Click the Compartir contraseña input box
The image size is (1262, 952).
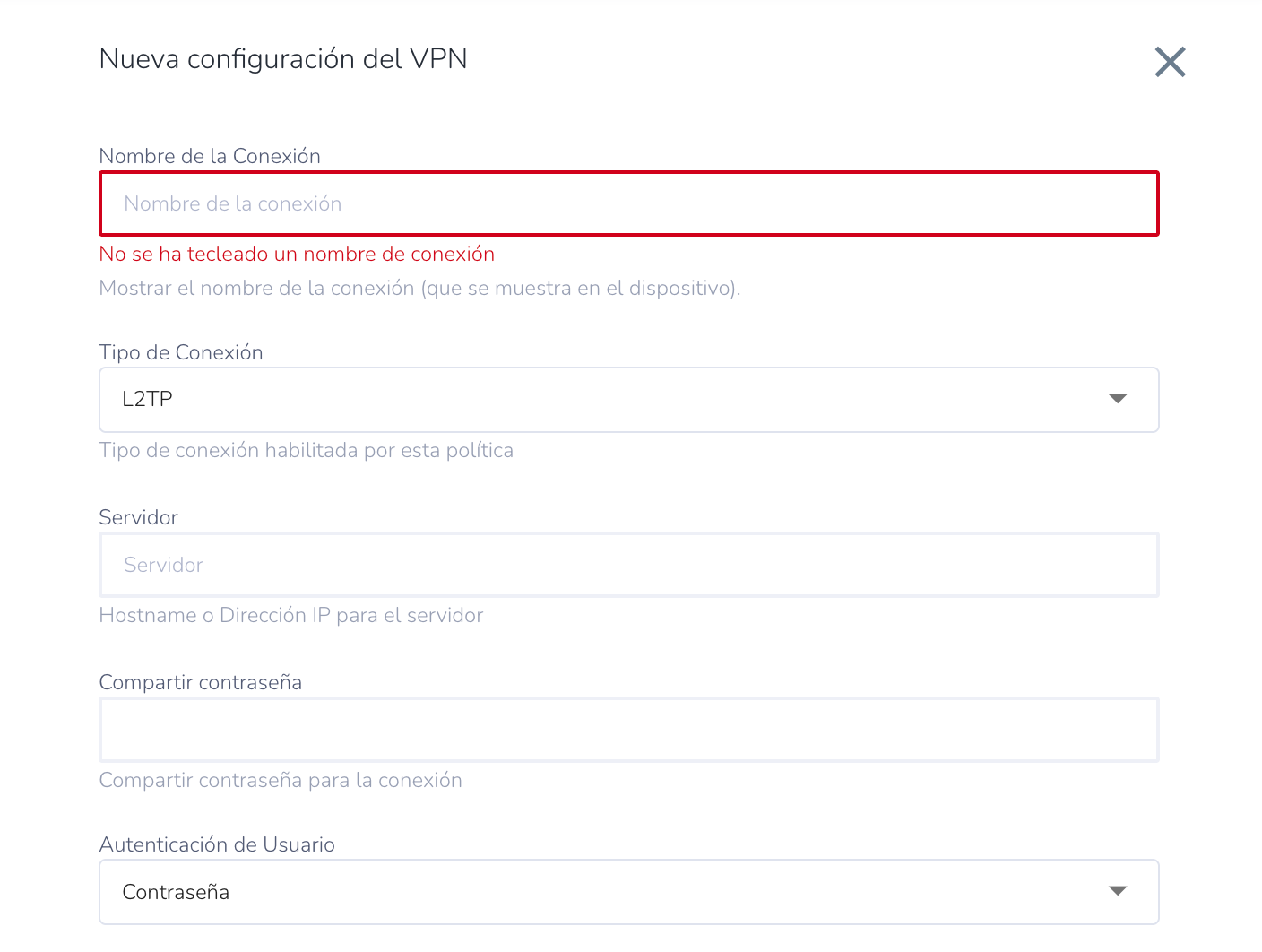coord(628,730)
